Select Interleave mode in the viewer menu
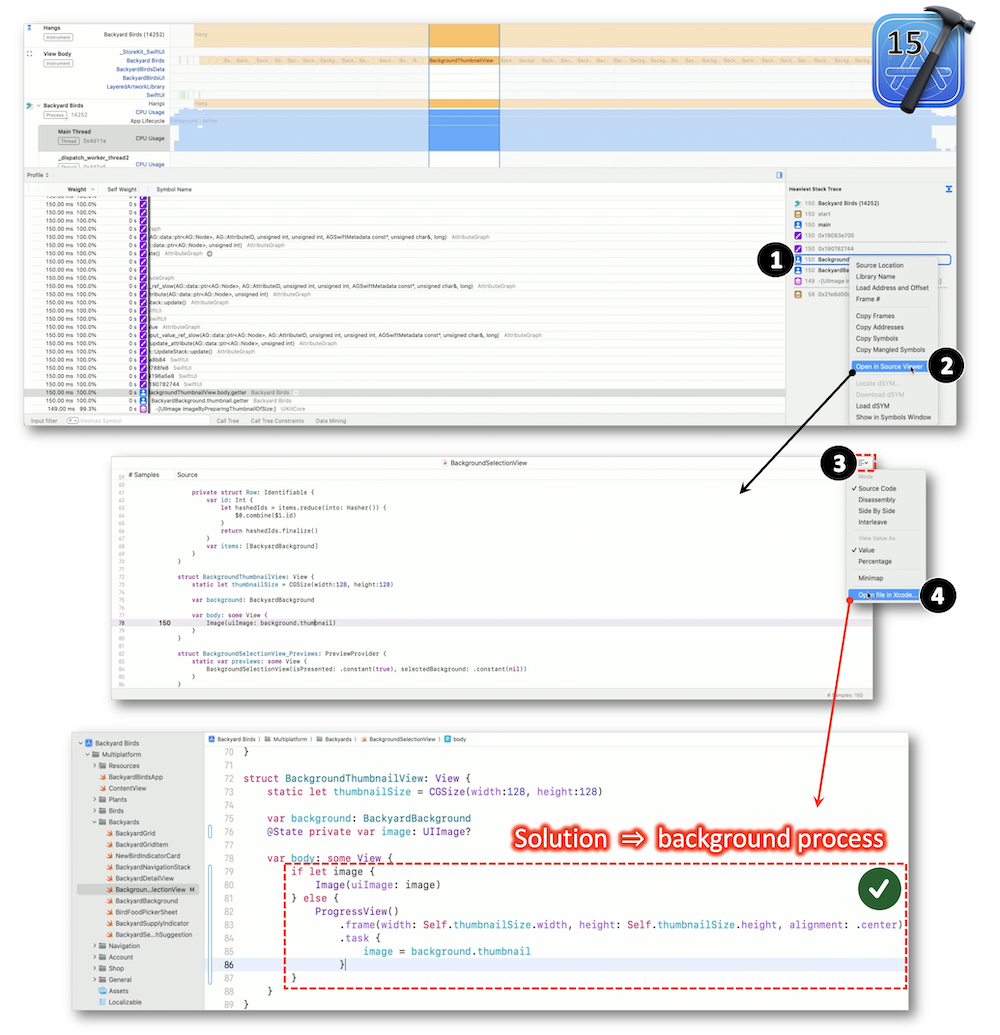 pyautogui.click(x=873, y=522)
